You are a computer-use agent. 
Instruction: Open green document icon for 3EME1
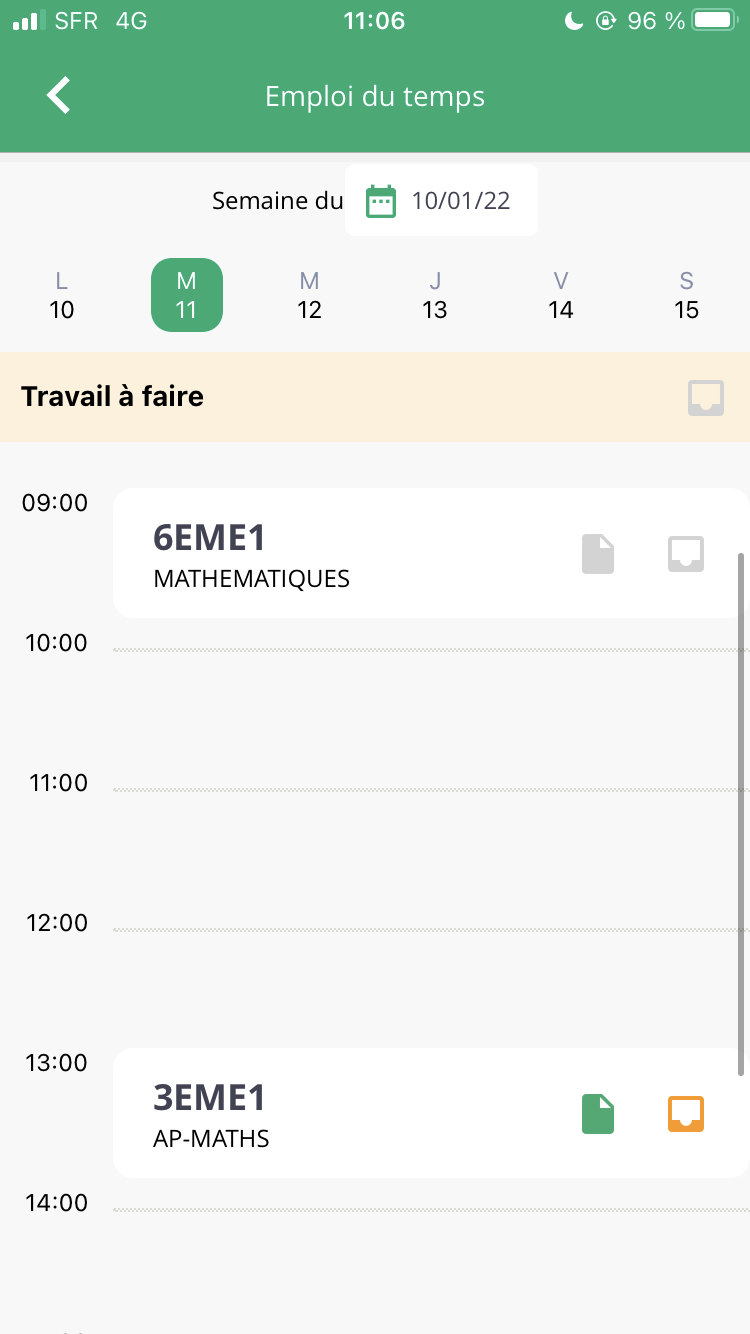point(598,1114)
